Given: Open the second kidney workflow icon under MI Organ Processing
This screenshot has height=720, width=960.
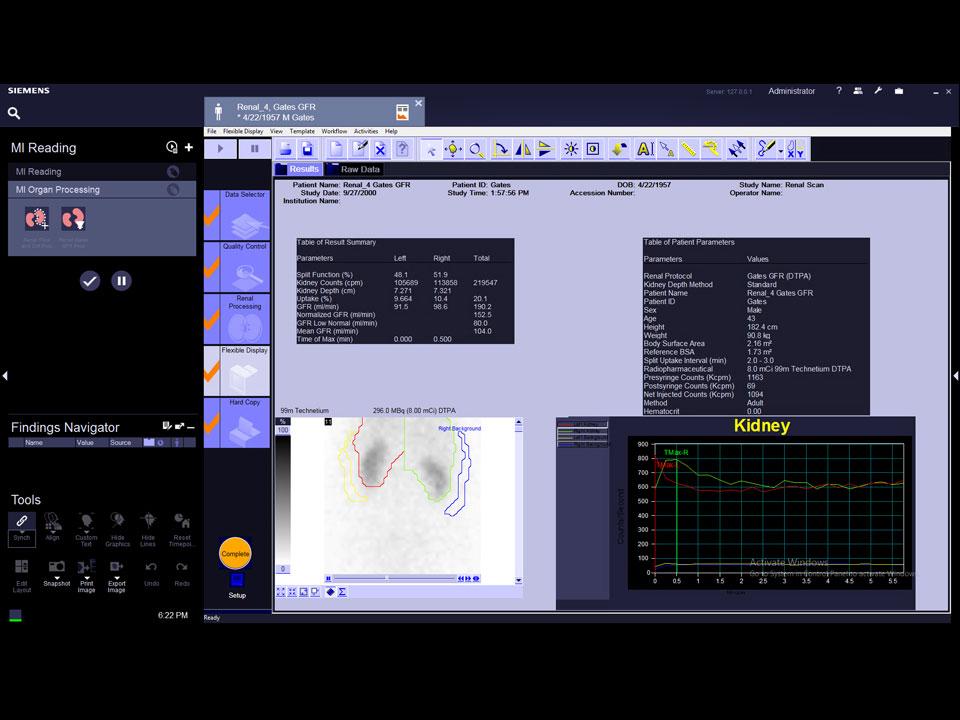Looking at the screenshot, I should click(73, 219).
